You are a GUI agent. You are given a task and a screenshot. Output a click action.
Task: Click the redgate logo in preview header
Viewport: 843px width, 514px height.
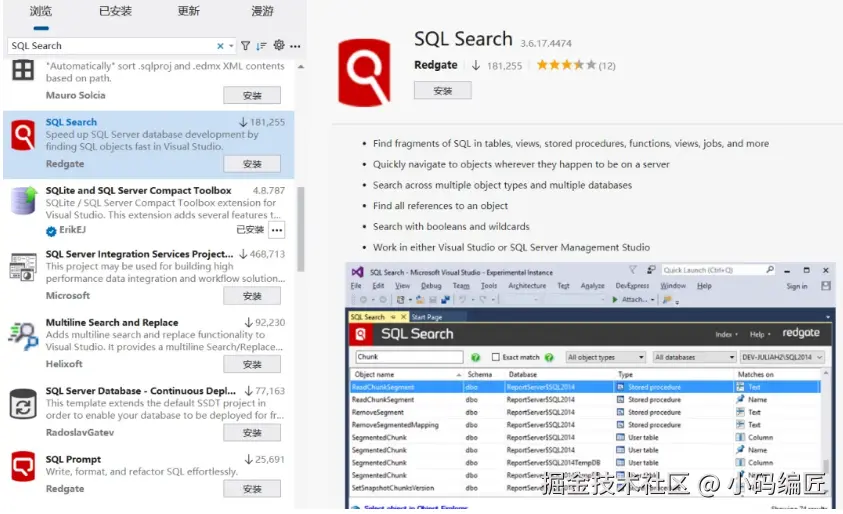click(801, 333)
